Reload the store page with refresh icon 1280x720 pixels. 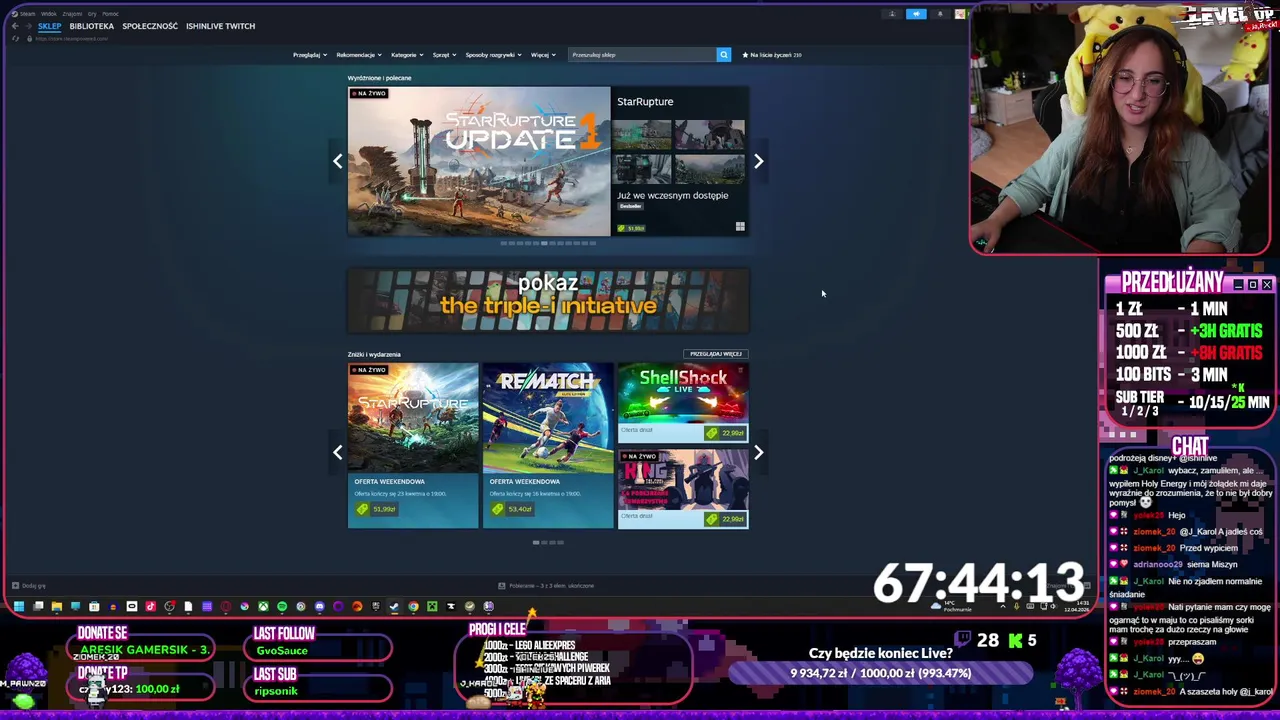point(15,39)
